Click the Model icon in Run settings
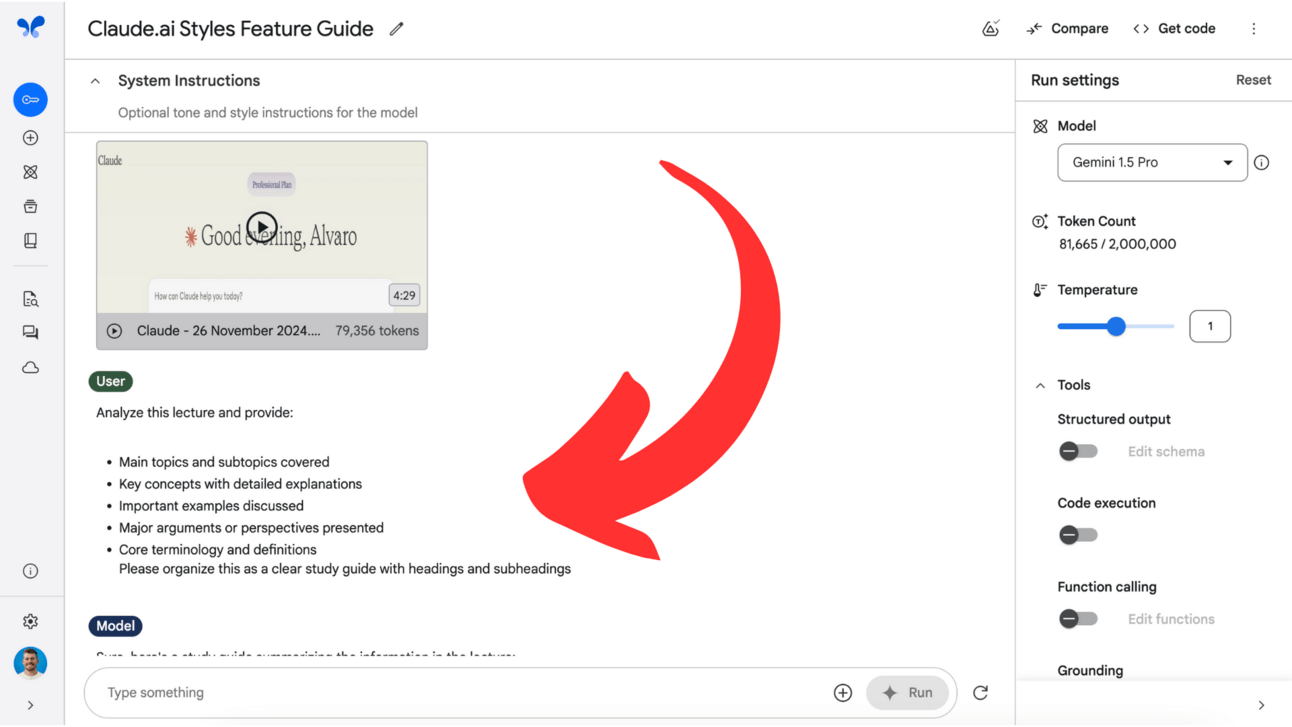Screen dimensions: 1292x727 [x=1040, y=126]
